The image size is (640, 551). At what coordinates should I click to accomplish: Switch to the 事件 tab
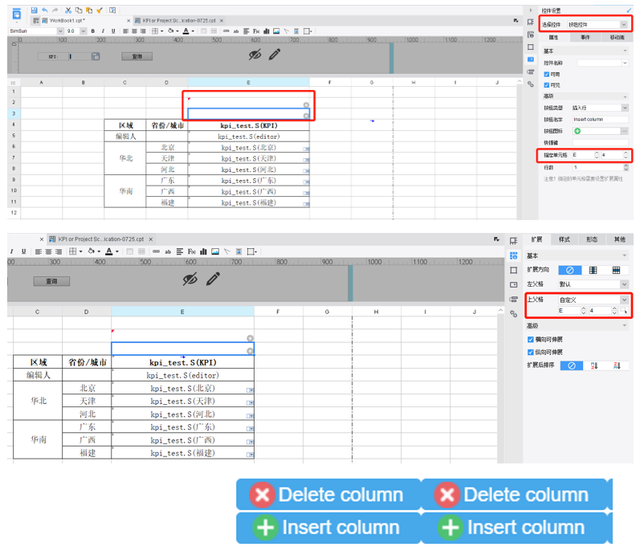(585, 36)
